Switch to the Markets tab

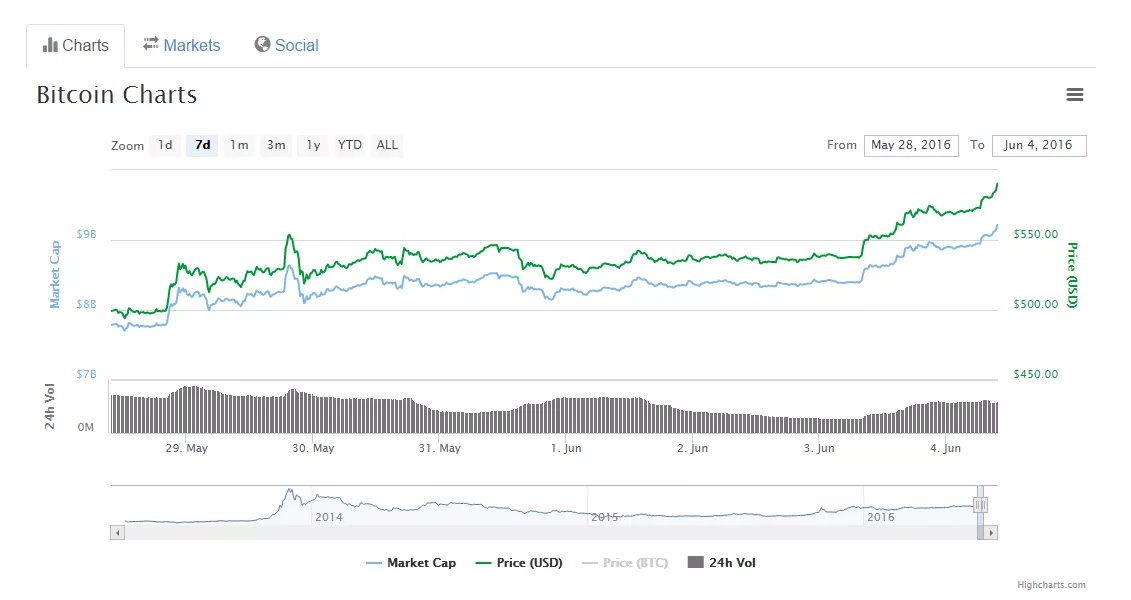tap(182, 44)
